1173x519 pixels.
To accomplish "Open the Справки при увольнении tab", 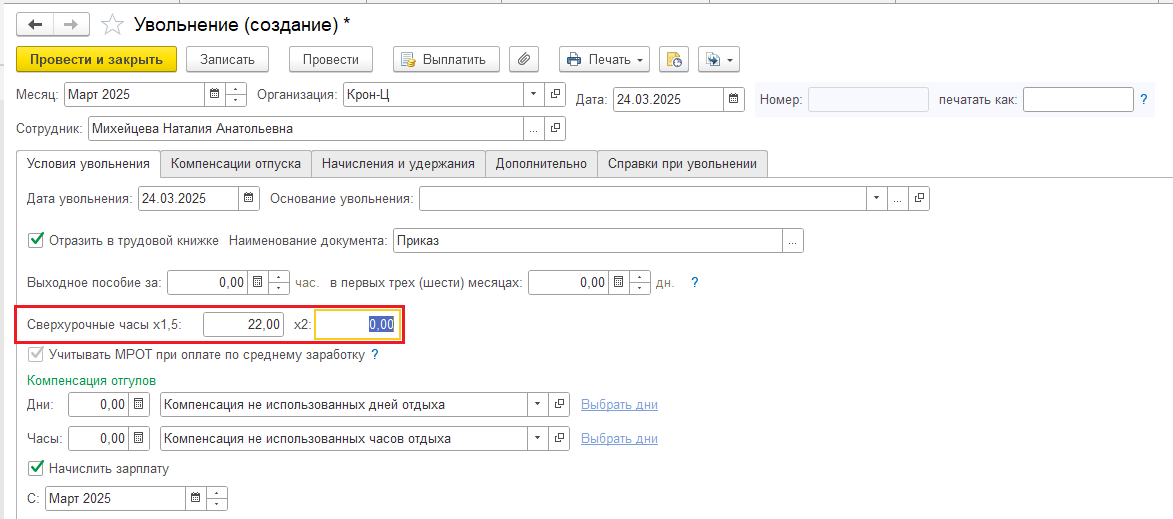I will 682,164.
